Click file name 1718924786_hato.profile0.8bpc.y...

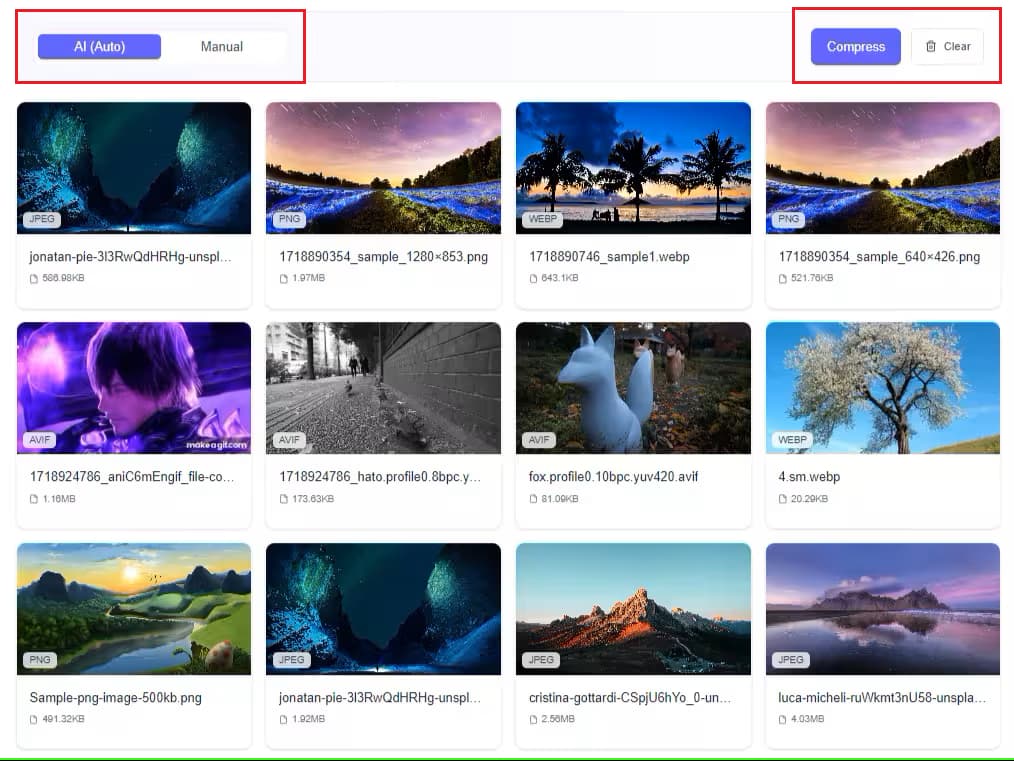(x=380, y=477)
